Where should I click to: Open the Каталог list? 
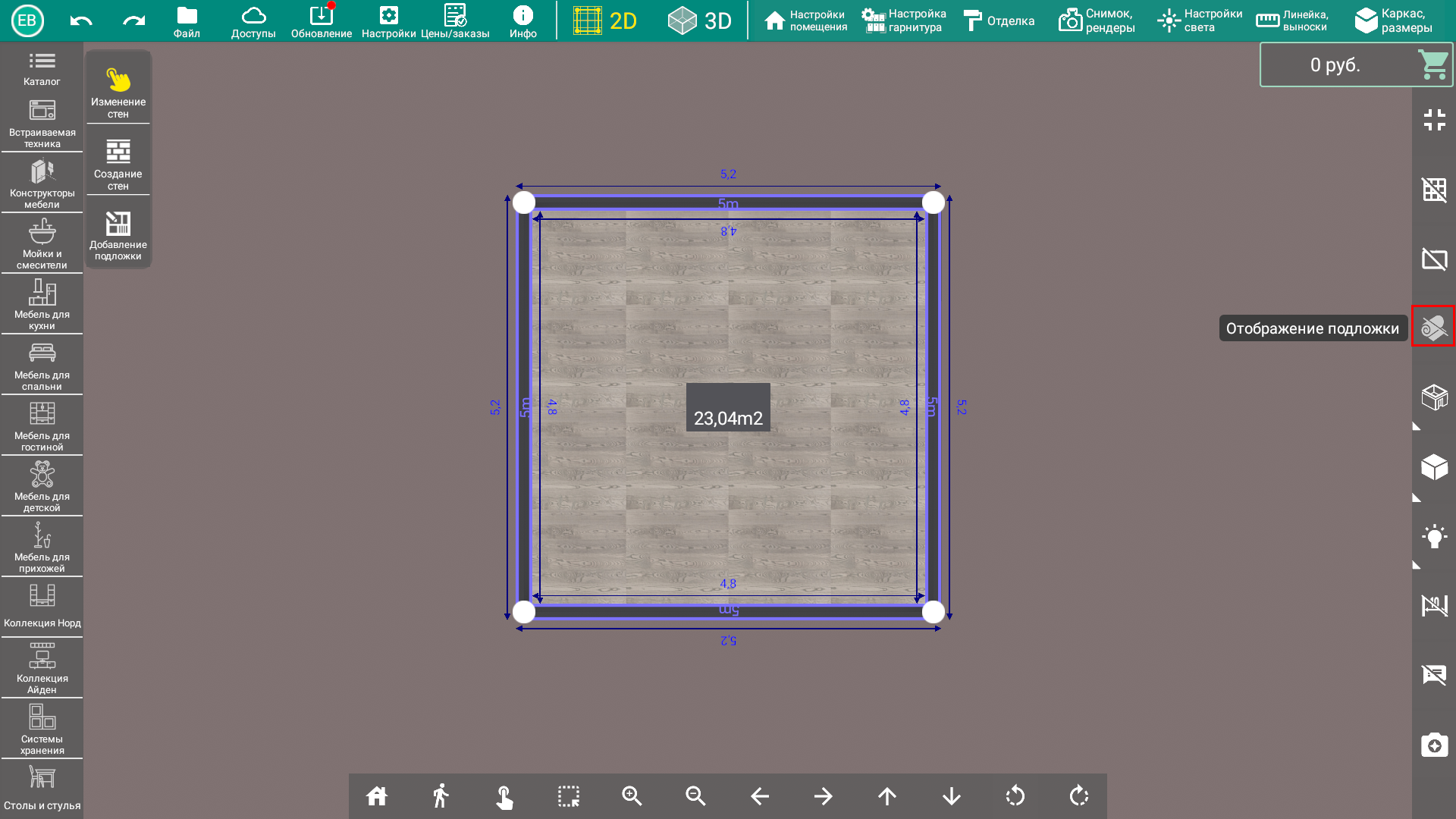click(x=42, y=69)
